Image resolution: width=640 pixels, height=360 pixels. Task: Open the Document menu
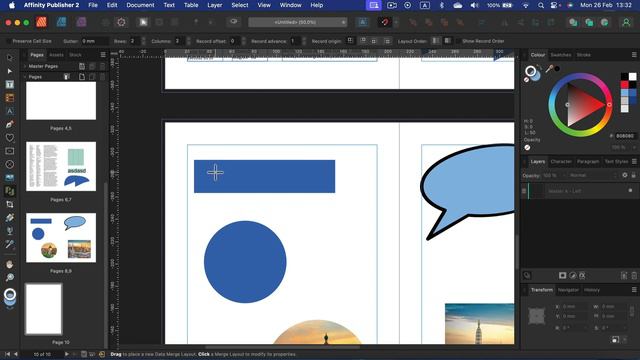tap(140, 5)
